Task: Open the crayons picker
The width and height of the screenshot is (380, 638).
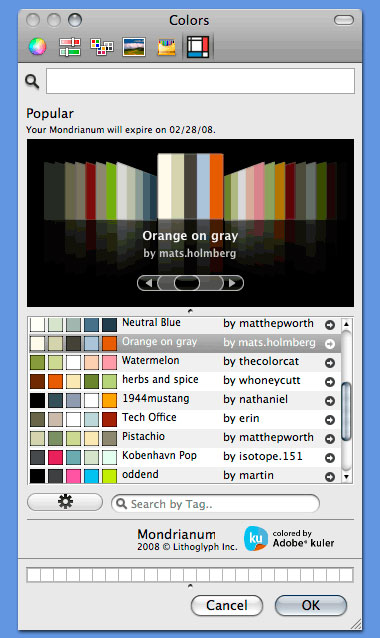Action: point(166,46)
